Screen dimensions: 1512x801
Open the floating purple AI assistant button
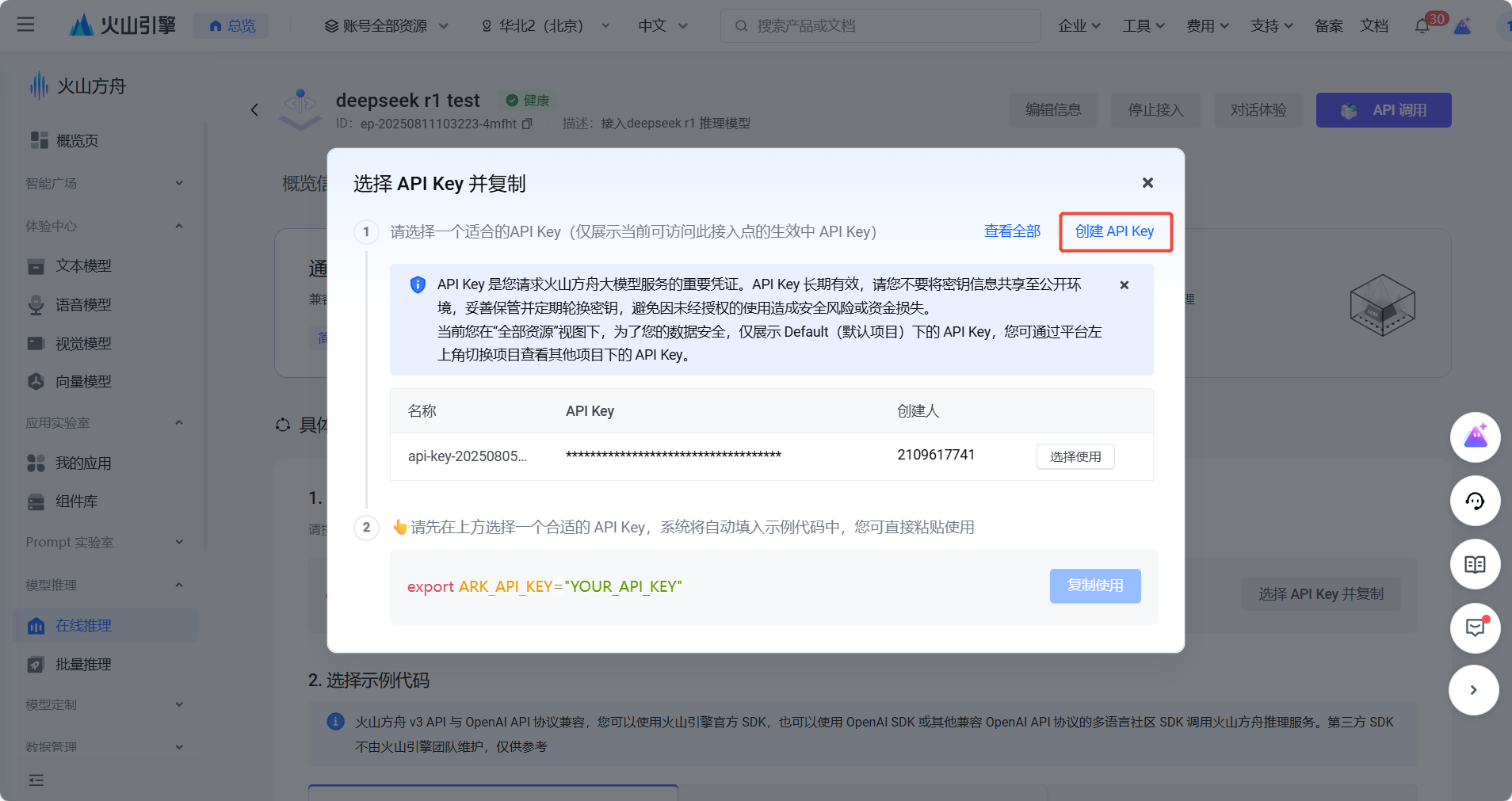pos(1475,437)
